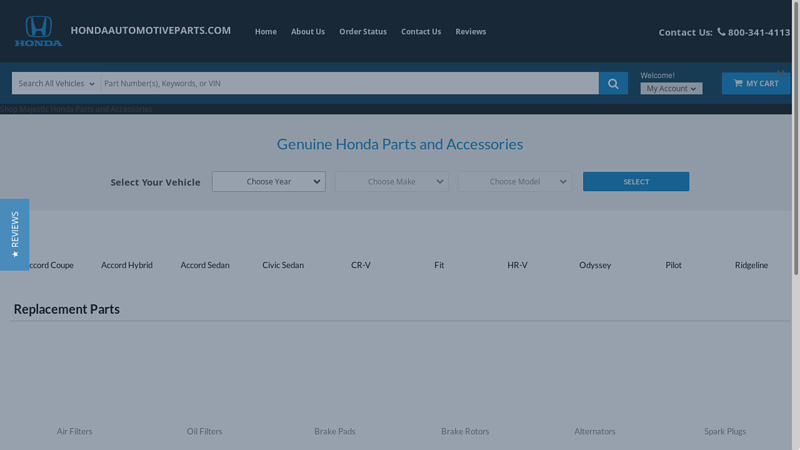Select the Ridgeline model
This screenshot has height=450, width=800.
751,265
